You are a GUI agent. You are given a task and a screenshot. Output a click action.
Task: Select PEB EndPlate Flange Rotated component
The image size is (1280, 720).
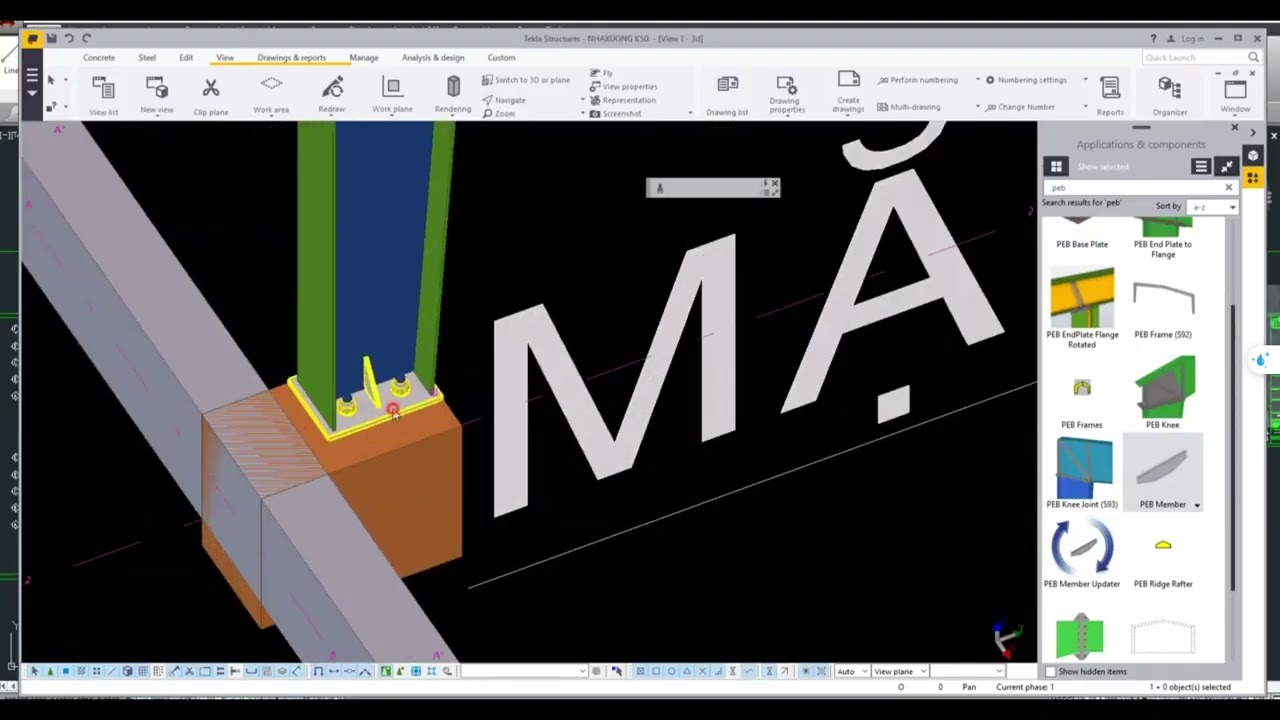pos(1082,307)
